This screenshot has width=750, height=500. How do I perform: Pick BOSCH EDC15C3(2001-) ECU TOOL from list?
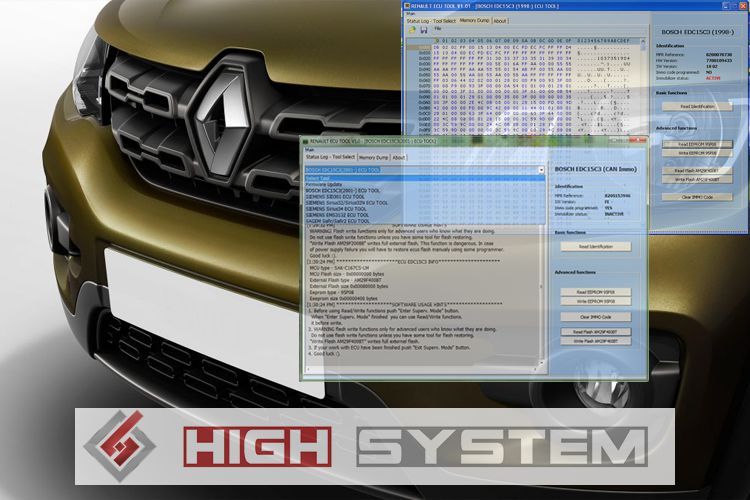point(425,190)
